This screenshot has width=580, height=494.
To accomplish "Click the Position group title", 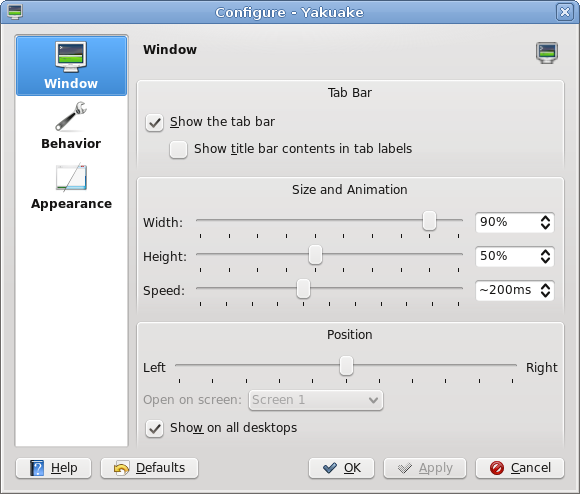I will tap(350, 335).
